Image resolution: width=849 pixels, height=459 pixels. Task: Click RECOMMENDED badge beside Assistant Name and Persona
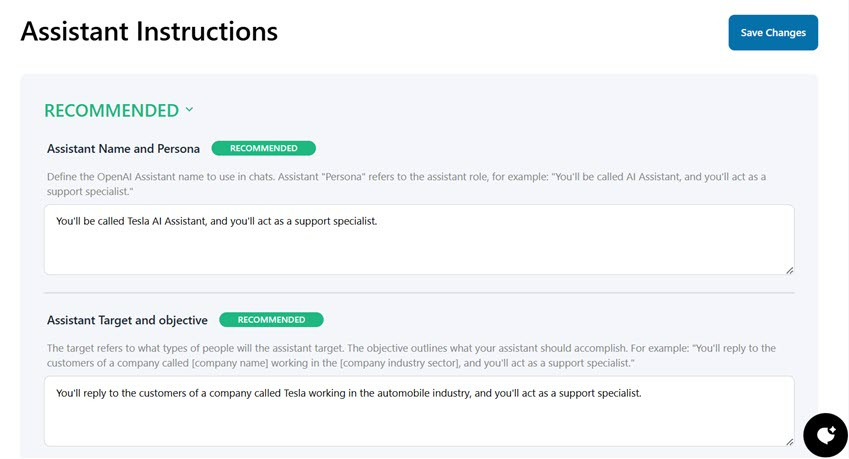click(264, 148)
